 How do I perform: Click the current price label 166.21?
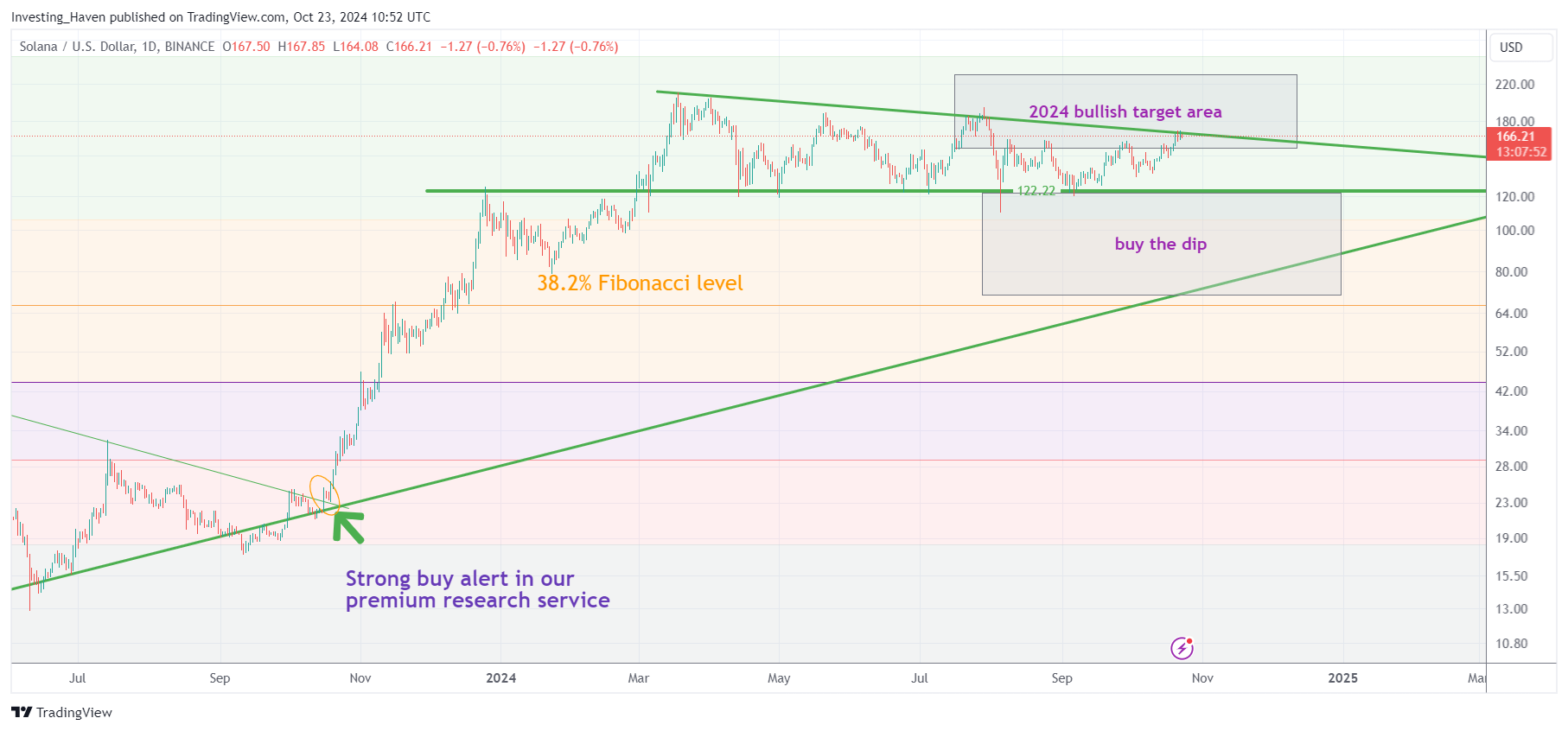1516,137
